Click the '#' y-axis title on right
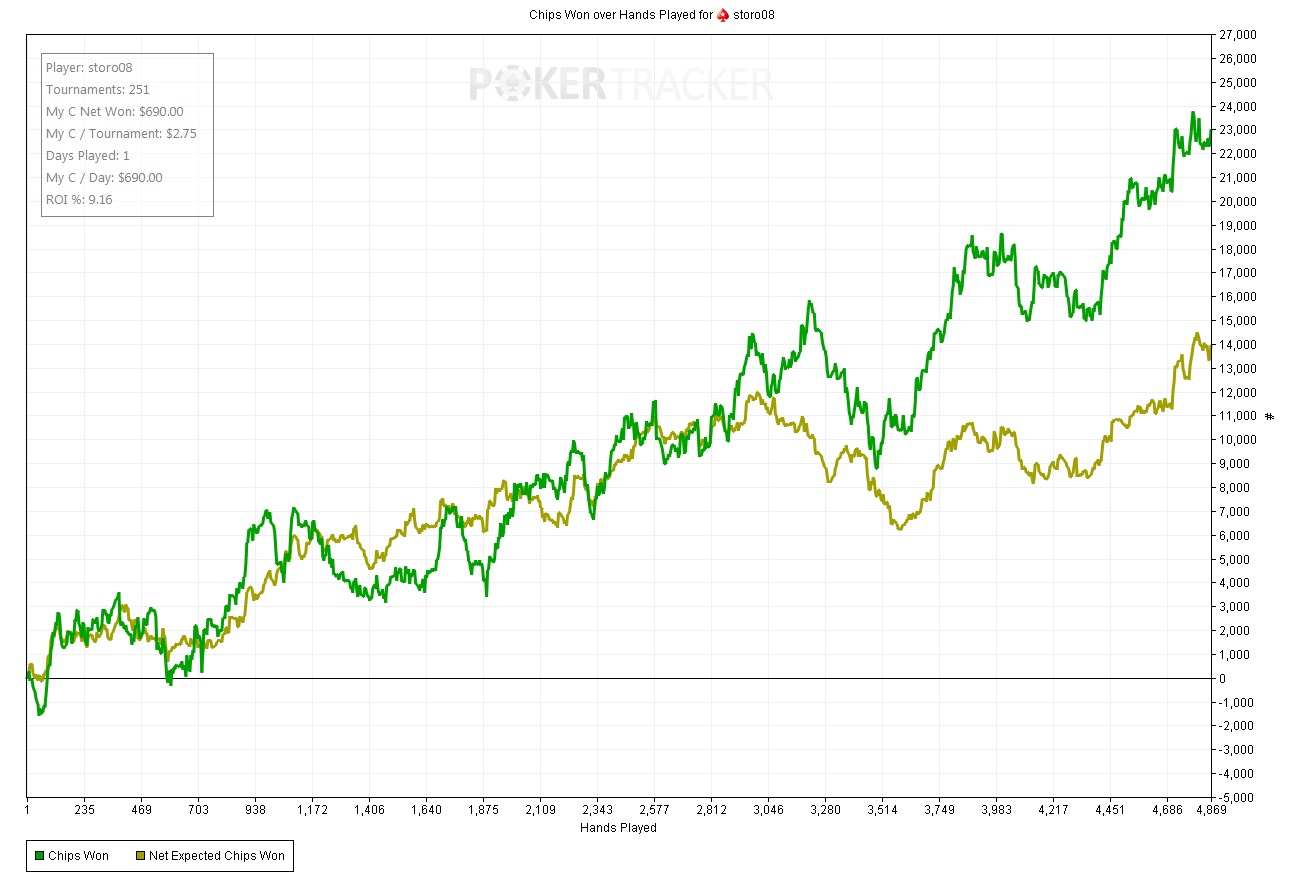Screen dimensions: 1293x885 pos(1269,416)
